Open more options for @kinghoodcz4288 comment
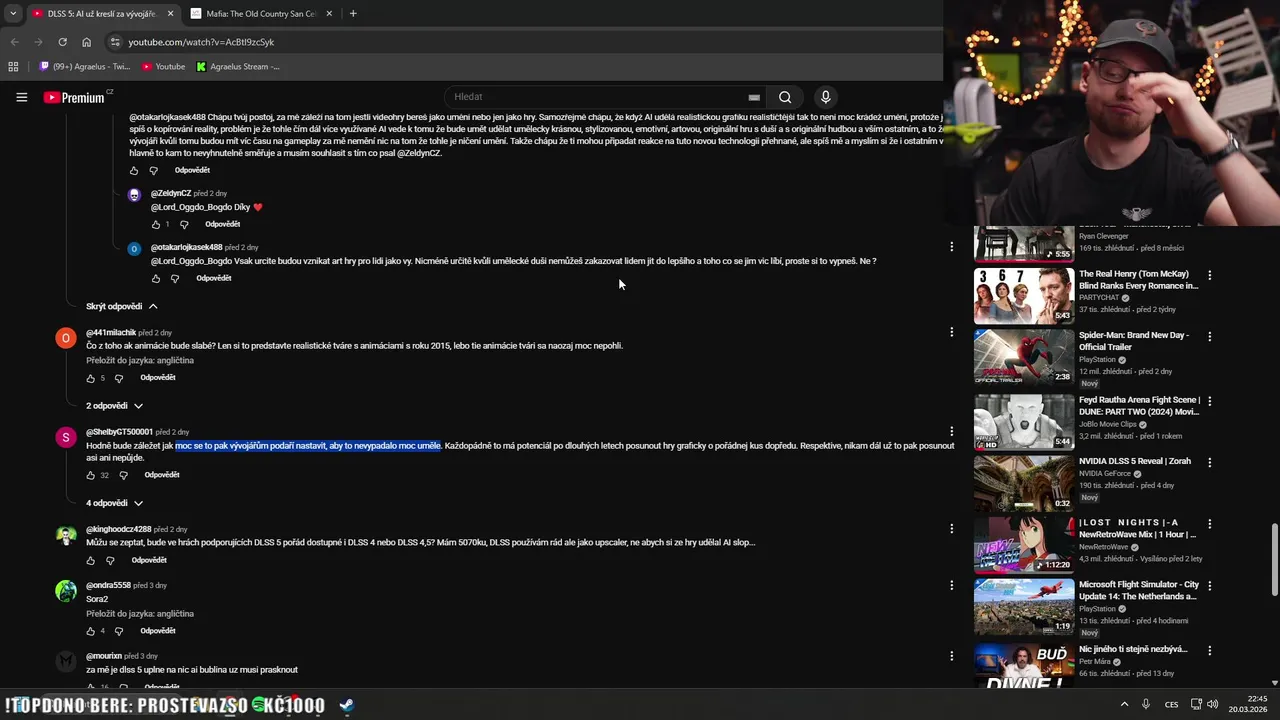Image resolution: width=1280 pixels, height=720 pixels. [x=951, y=528]
